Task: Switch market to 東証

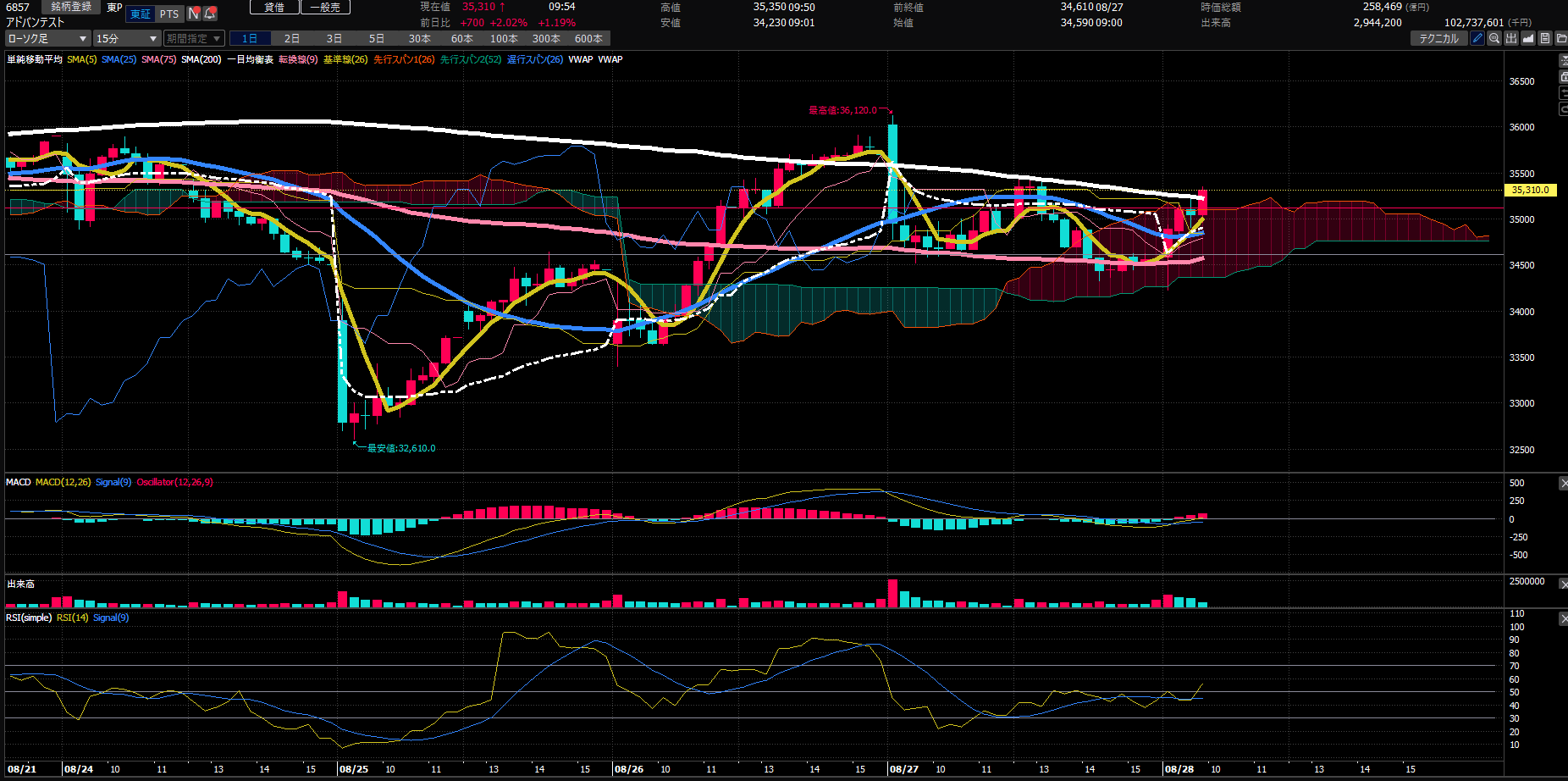Action: pos(141,14)
